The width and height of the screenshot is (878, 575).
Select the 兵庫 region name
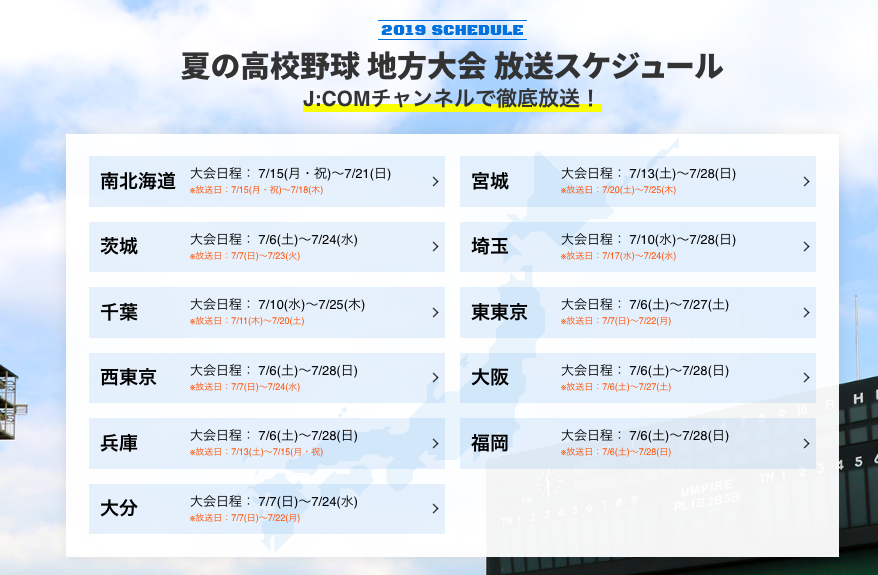(x=119, y=443)
